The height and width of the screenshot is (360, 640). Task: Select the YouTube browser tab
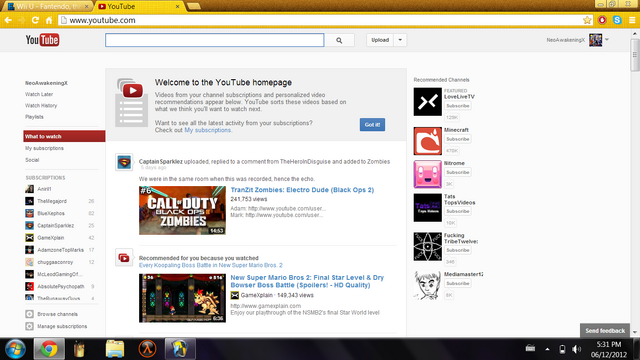click(140, 7)
